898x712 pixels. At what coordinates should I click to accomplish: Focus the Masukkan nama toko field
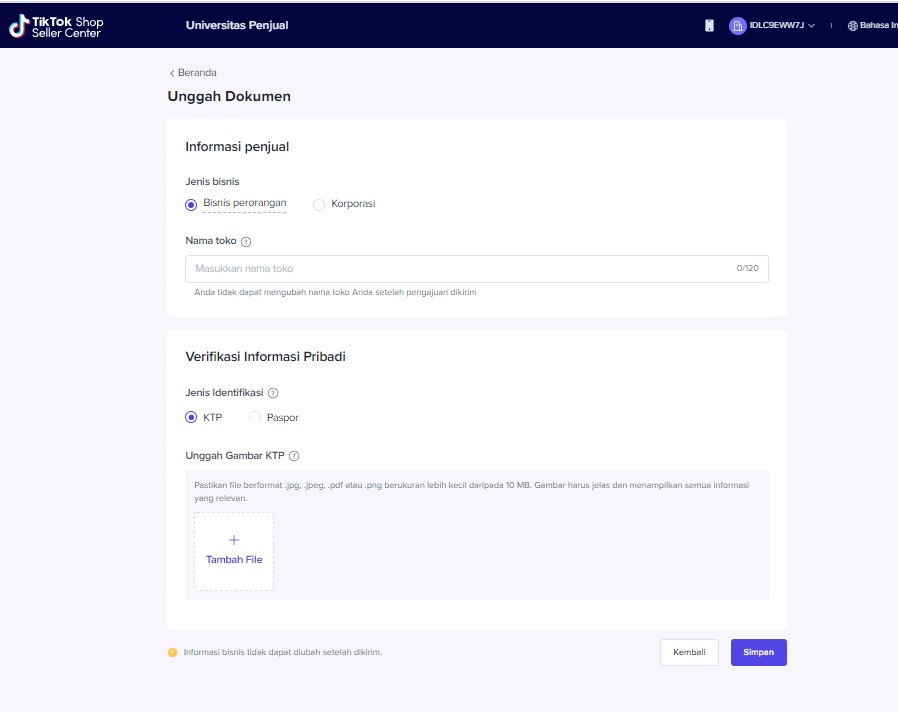point(460,269)
